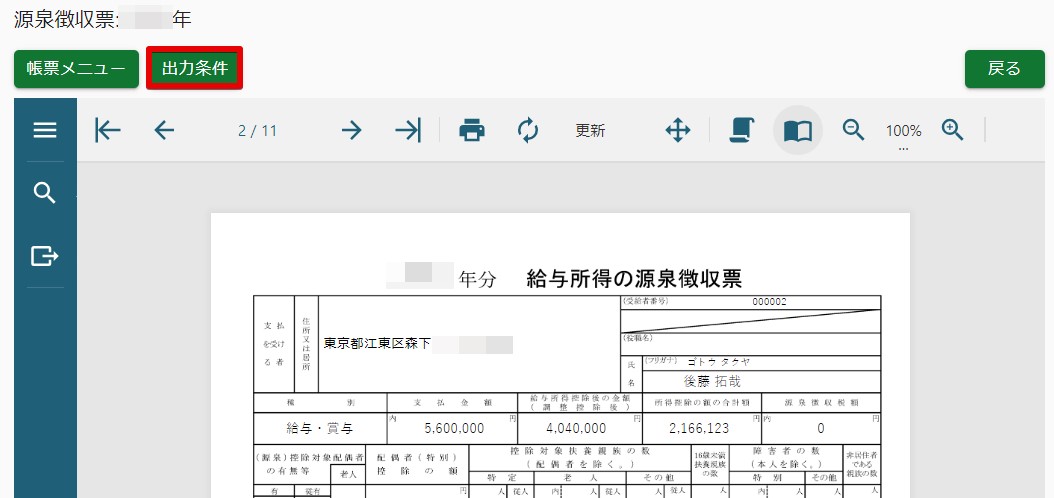This screenshot has height=498, width=1054.
Task: Click the circular refresh arrows icon
Action: tap(528, 130)
